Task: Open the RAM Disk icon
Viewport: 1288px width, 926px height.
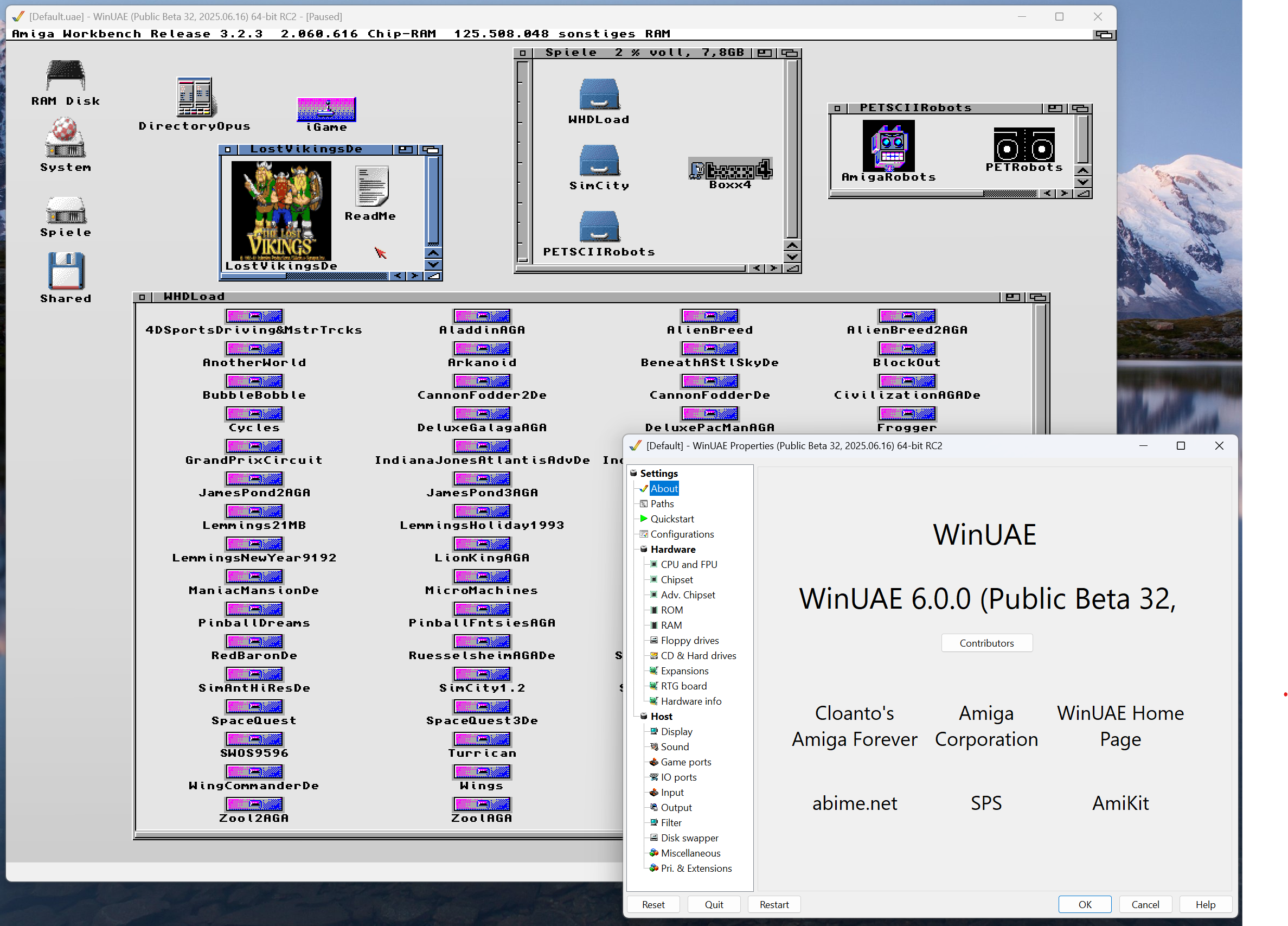Action: [65, 75]
